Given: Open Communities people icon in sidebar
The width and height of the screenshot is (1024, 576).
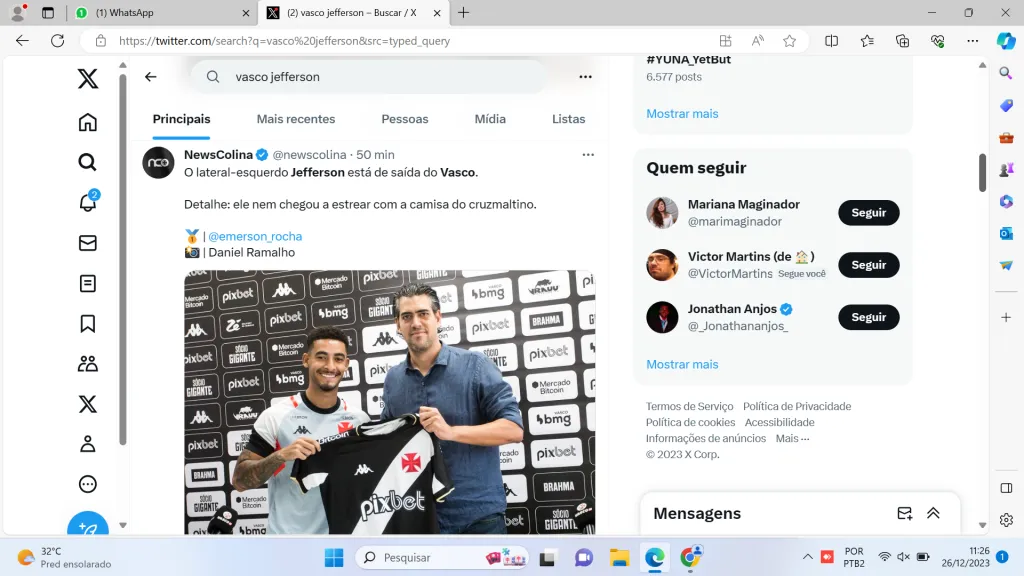Looking at the screenshot, I should tap(88, 364).
